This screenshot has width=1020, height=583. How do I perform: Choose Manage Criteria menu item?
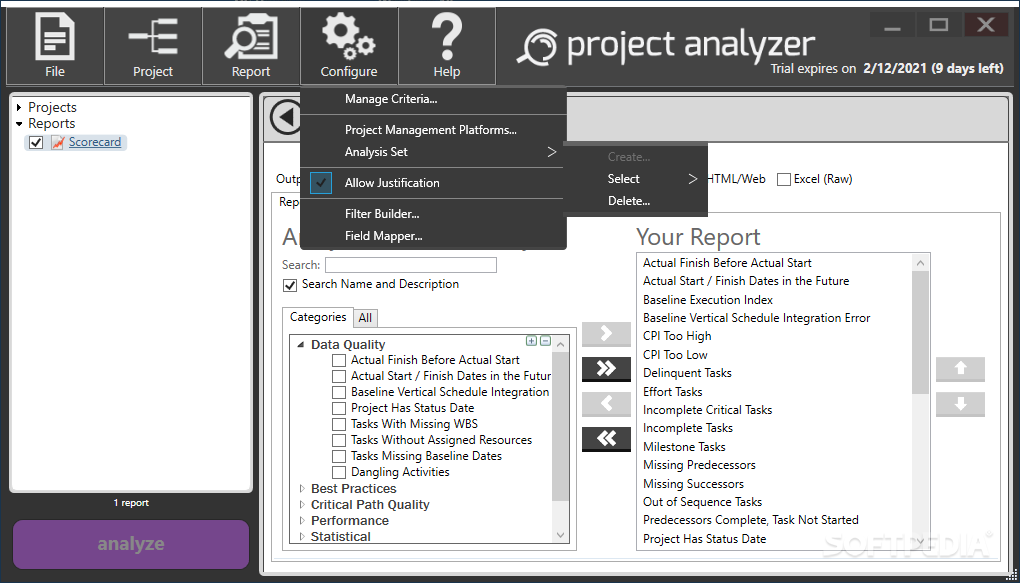(433, 99)
